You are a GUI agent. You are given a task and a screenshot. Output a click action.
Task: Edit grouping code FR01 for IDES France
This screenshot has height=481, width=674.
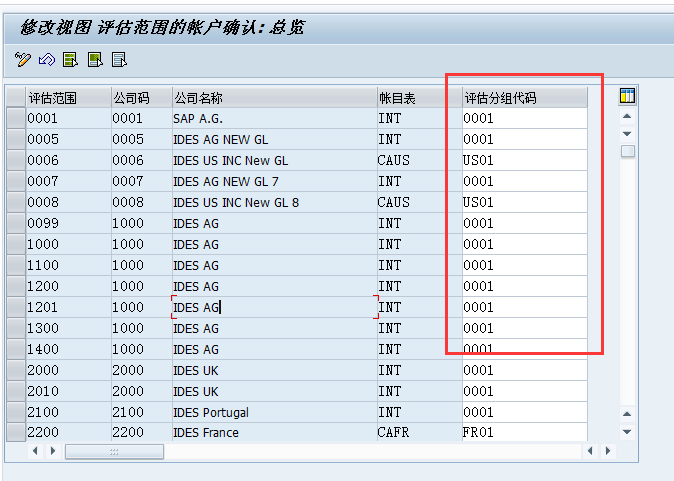pyautogui.click(x=524, y=432)
